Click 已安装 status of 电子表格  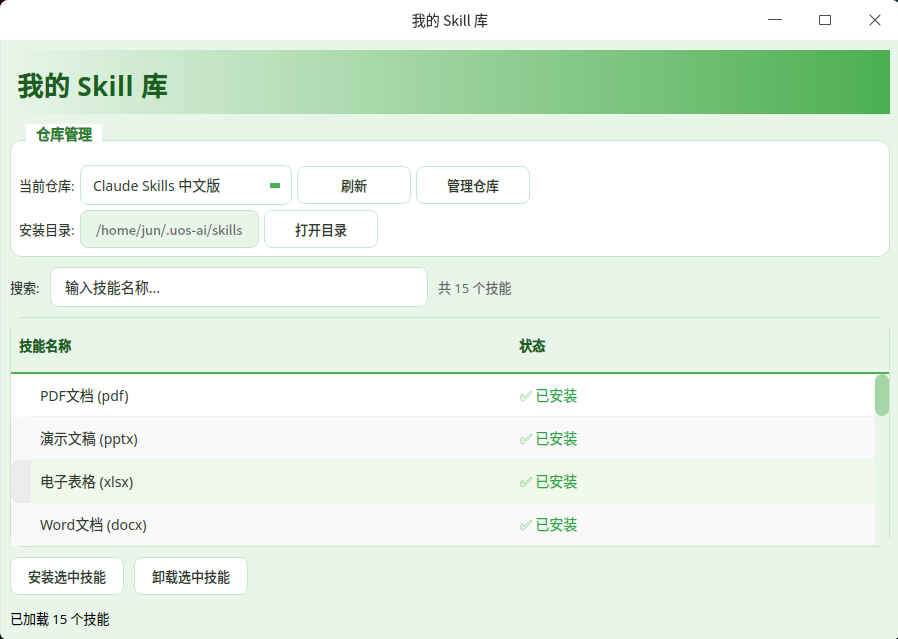tap(548, 482)
